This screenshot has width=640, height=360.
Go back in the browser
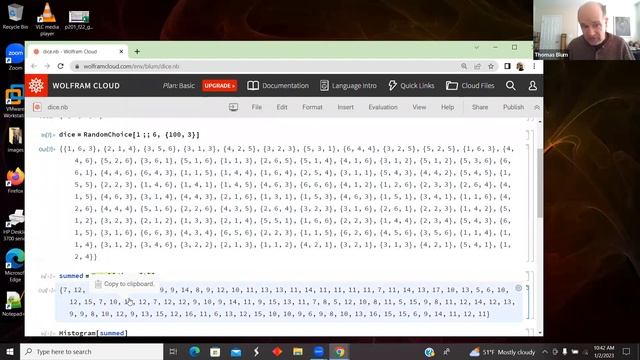34,66
